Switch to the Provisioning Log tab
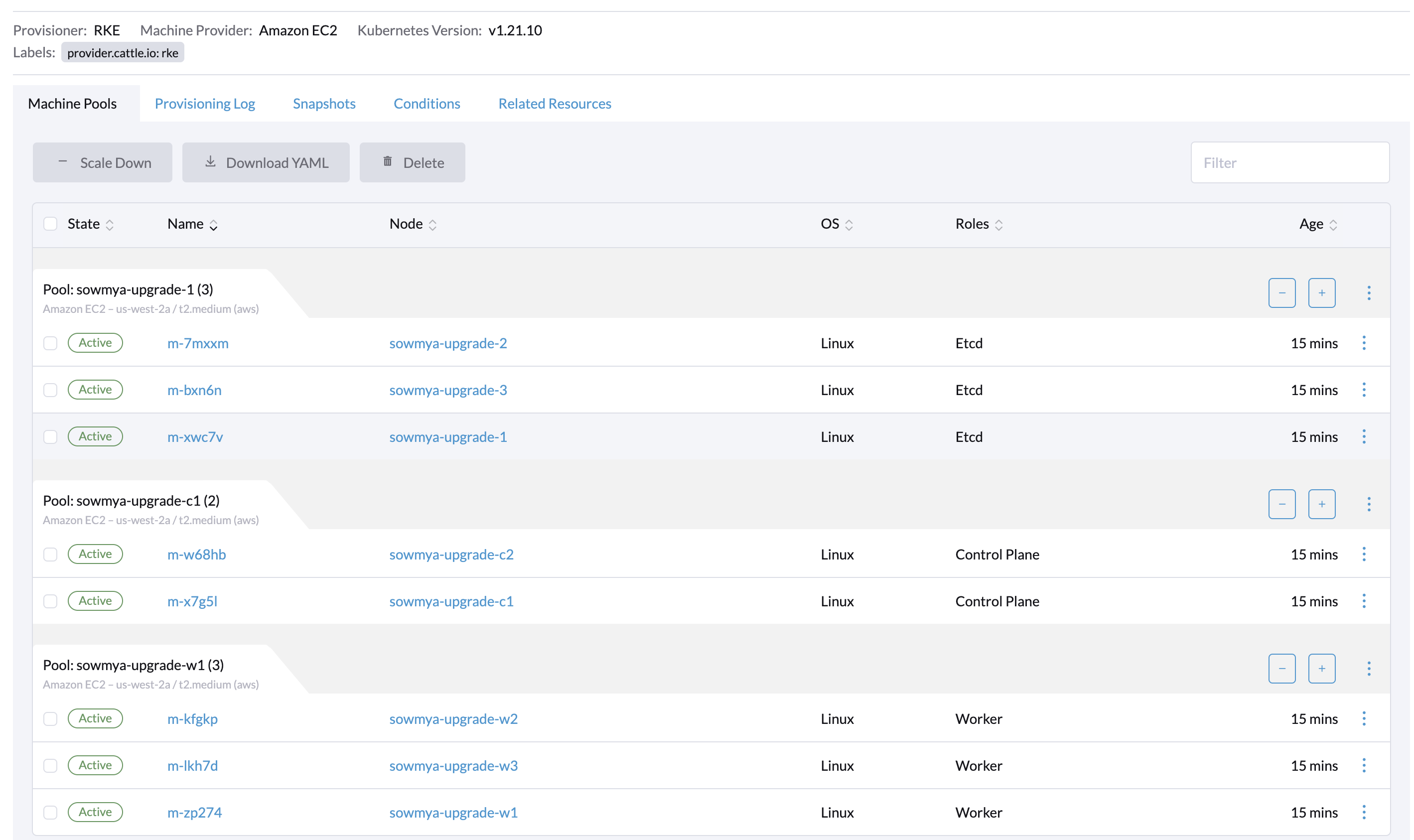 tap(205, 103)
